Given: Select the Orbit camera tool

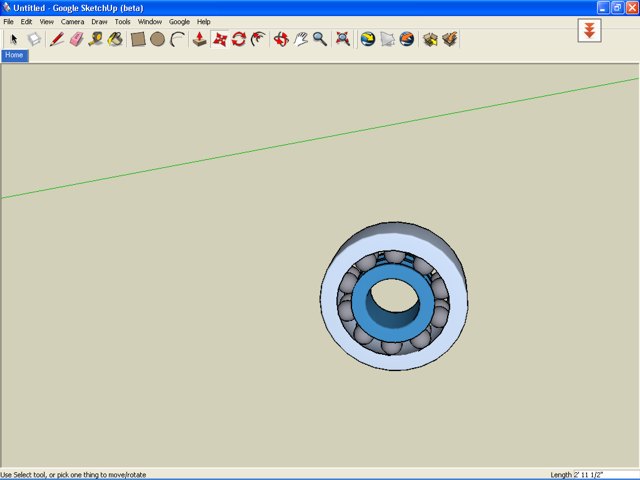Looking at the screenshot, I should click(x=281, y=39).
